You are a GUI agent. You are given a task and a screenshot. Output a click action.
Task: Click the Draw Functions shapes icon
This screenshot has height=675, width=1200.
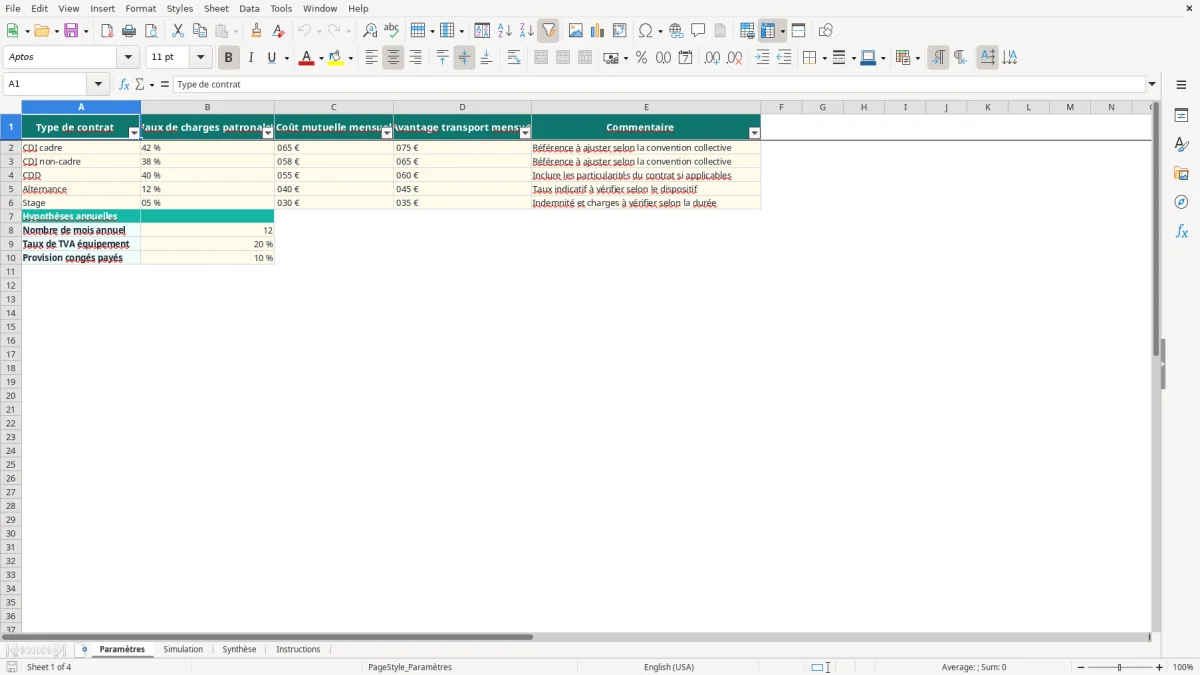tap(826, 31)
